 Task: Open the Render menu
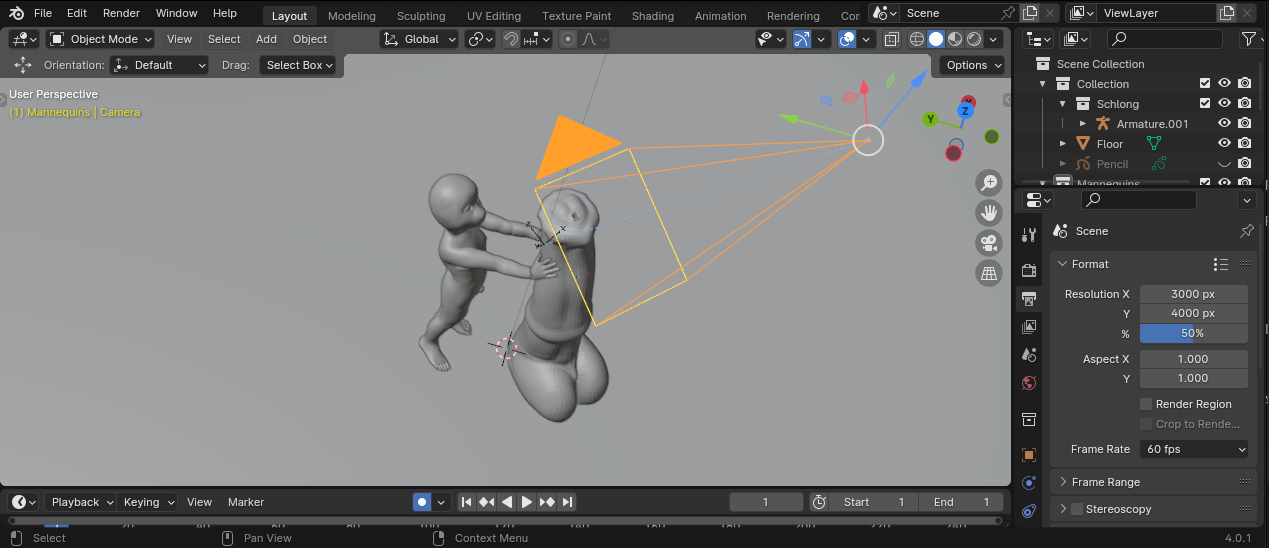121,13
